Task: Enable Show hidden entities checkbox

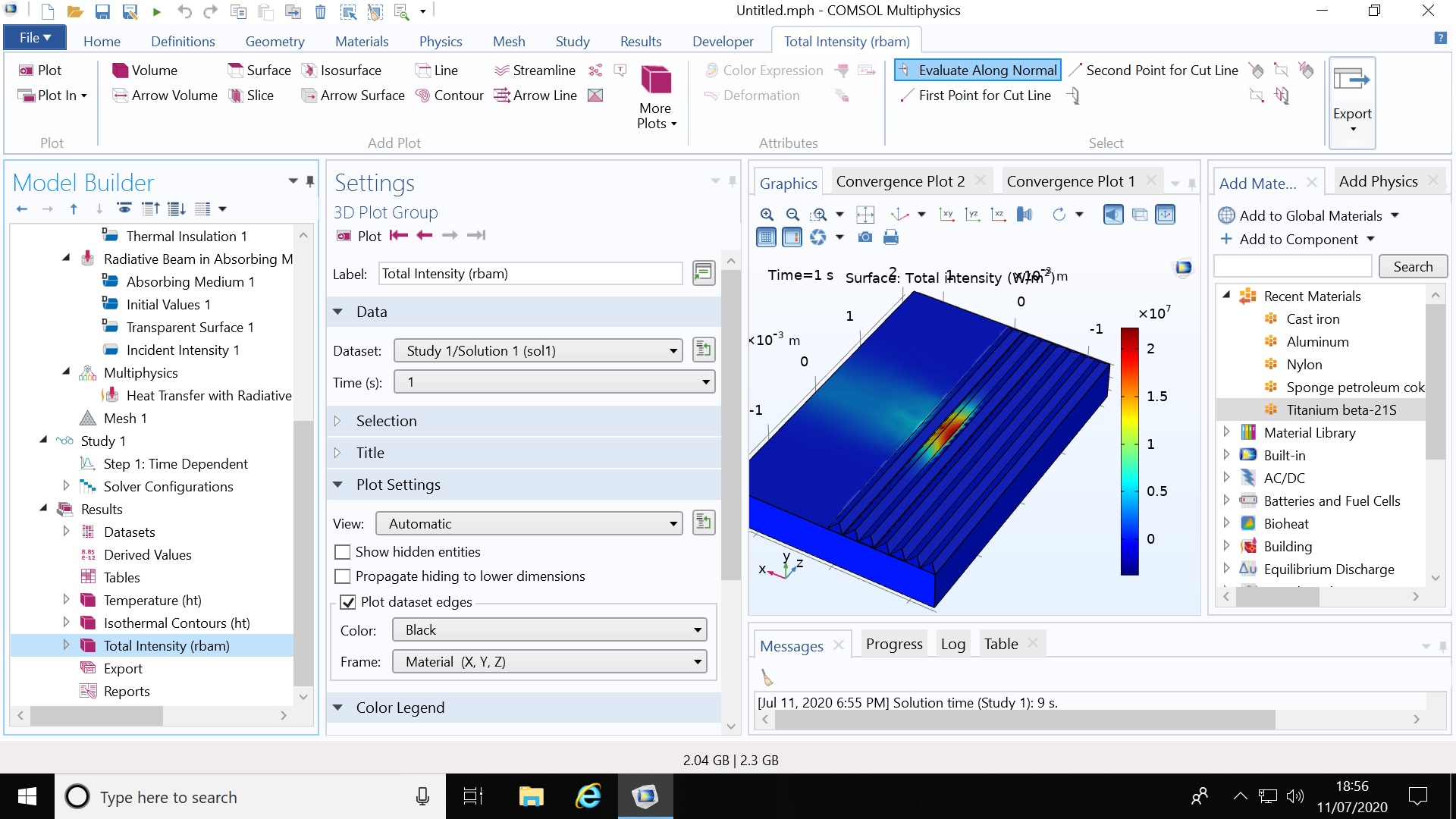Action: (x=343, y=552)
